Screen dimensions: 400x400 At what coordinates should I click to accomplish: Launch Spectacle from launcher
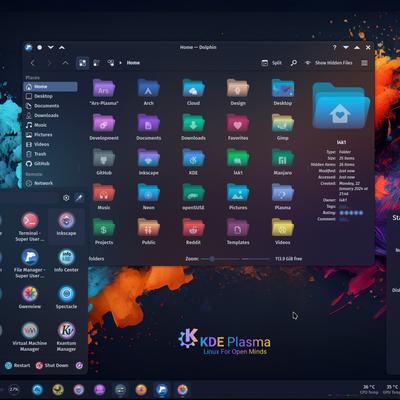[66, 297]
